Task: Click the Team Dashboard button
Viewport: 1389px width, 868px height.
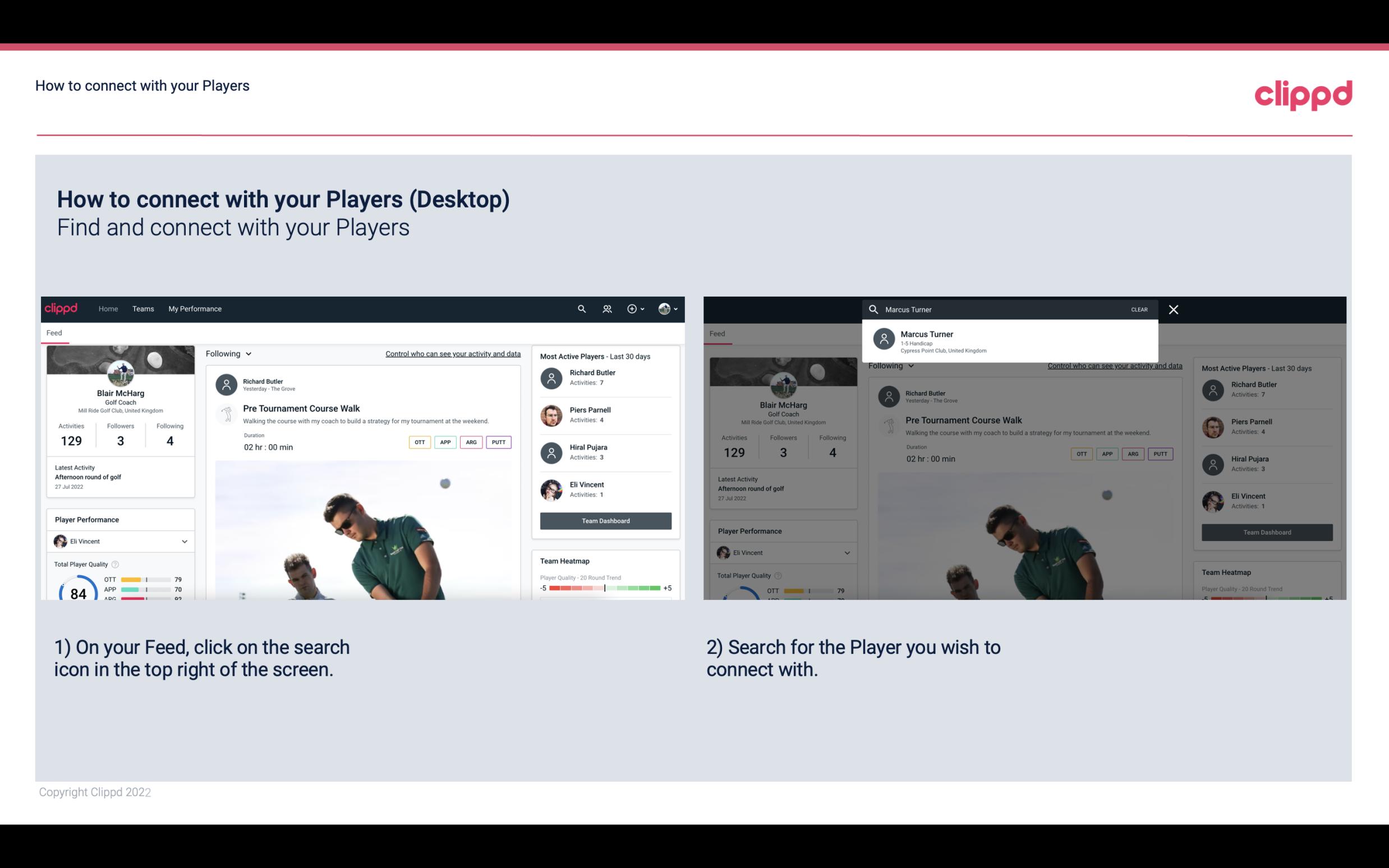Action: 605,520
